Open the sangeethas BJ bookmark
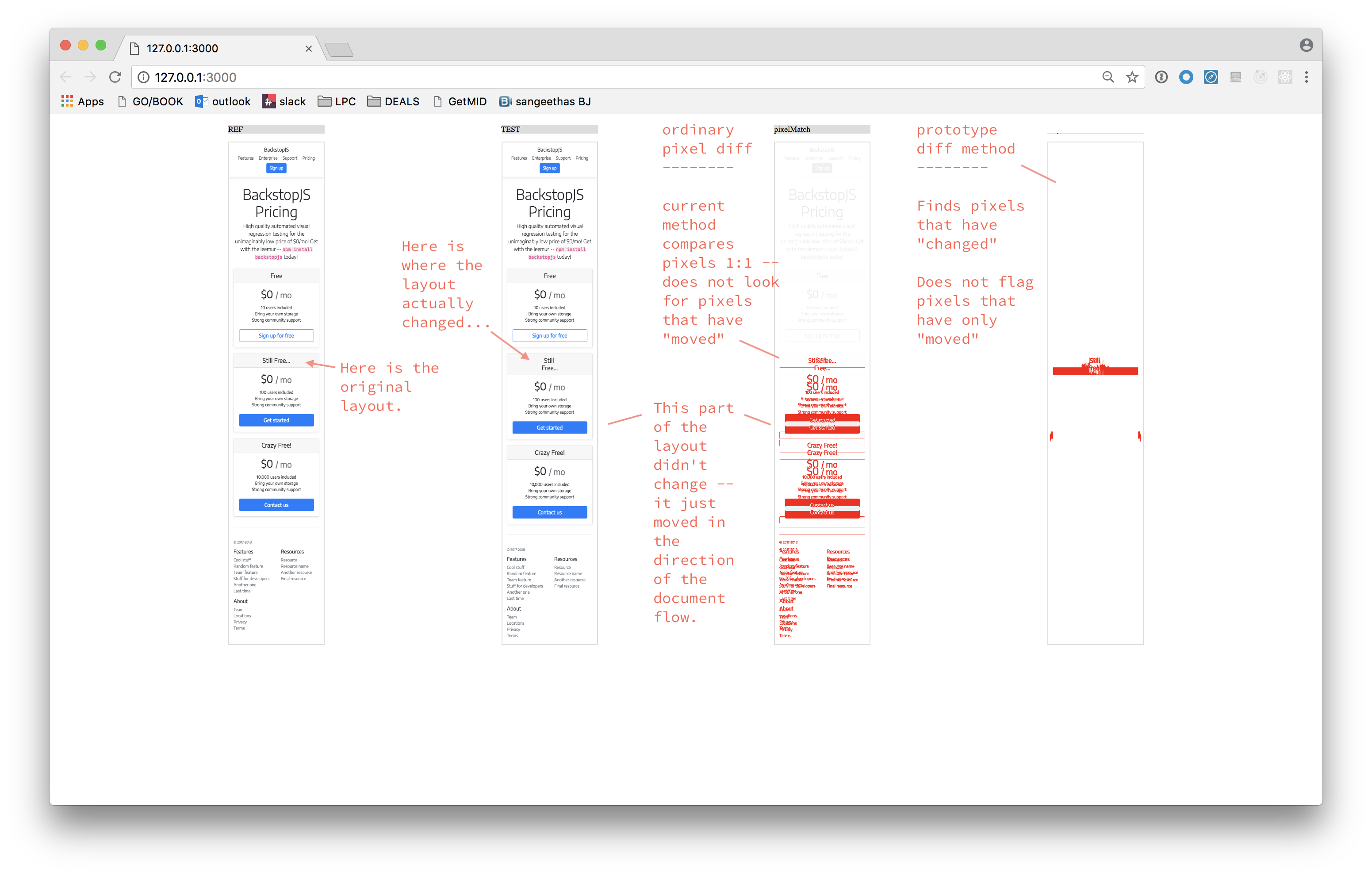Screen dimensions: 1372x876 point(545,101)
